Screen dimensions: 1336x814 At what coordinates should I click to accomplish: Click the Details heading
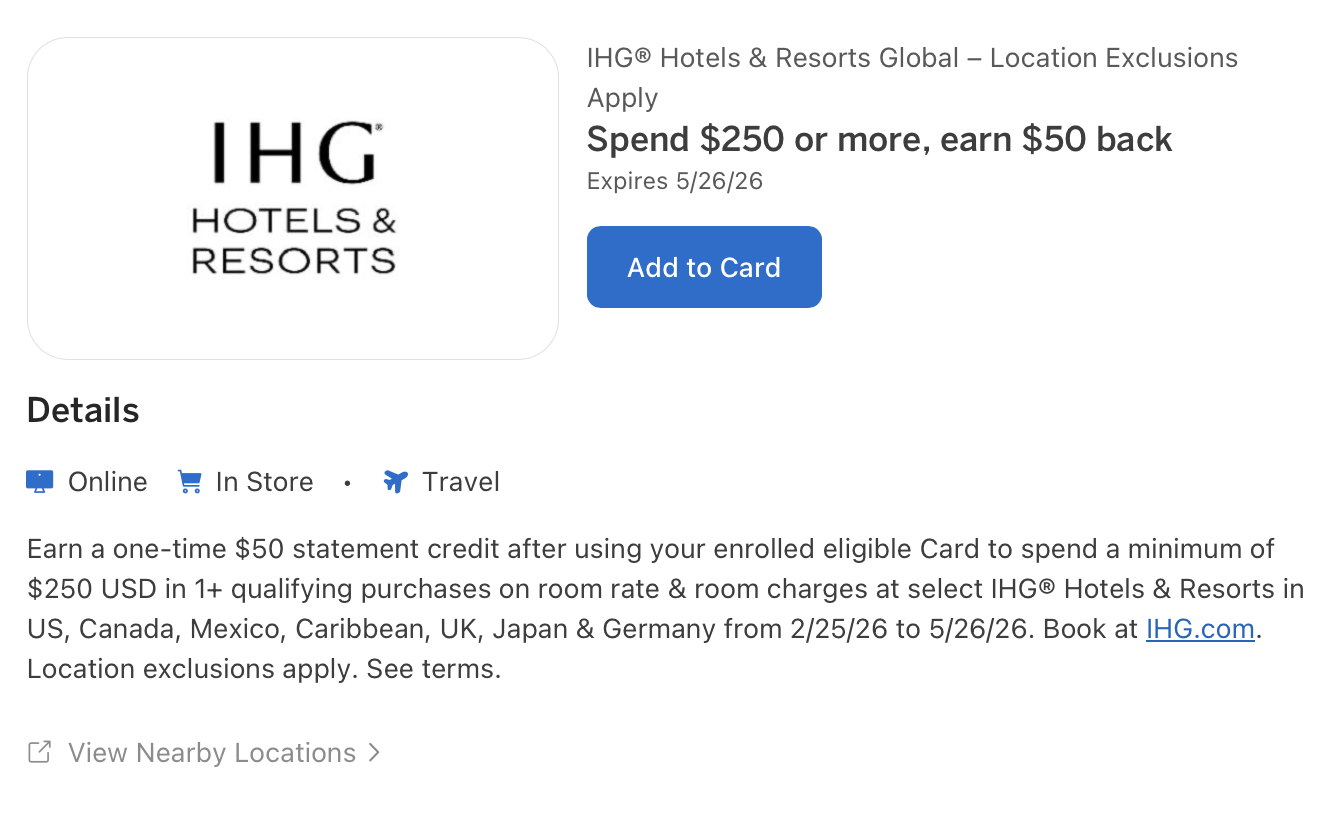(x=83, y=409)
